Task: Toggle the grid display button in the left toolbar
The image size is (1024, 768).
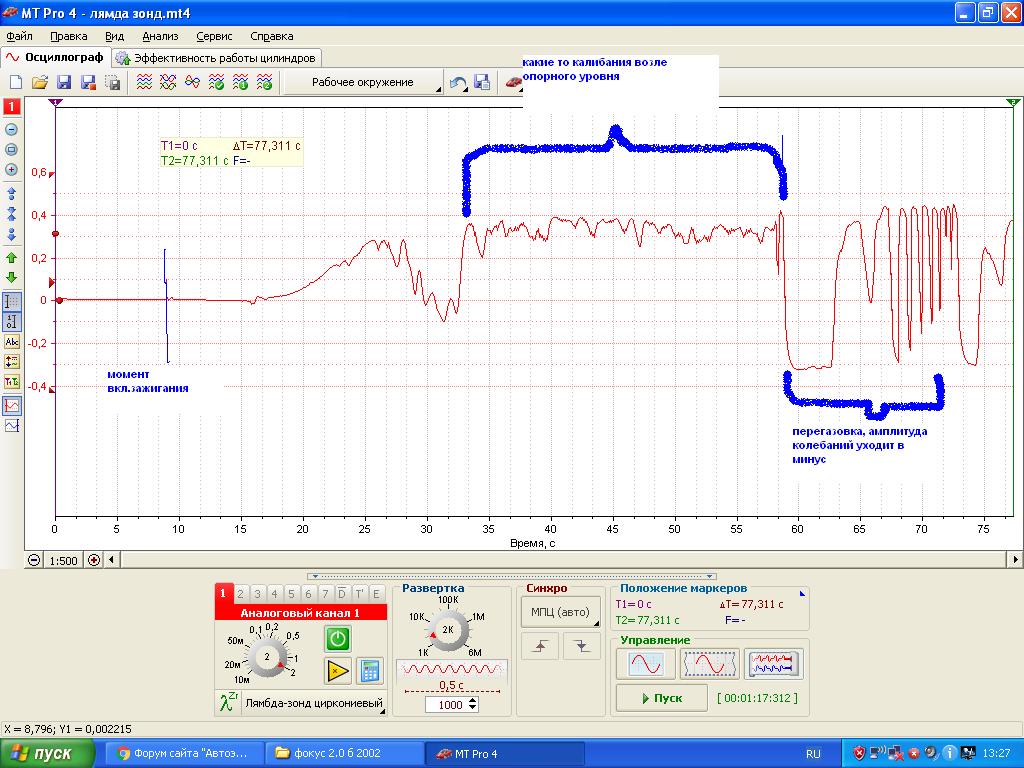Action: click(x=12, y=301)
